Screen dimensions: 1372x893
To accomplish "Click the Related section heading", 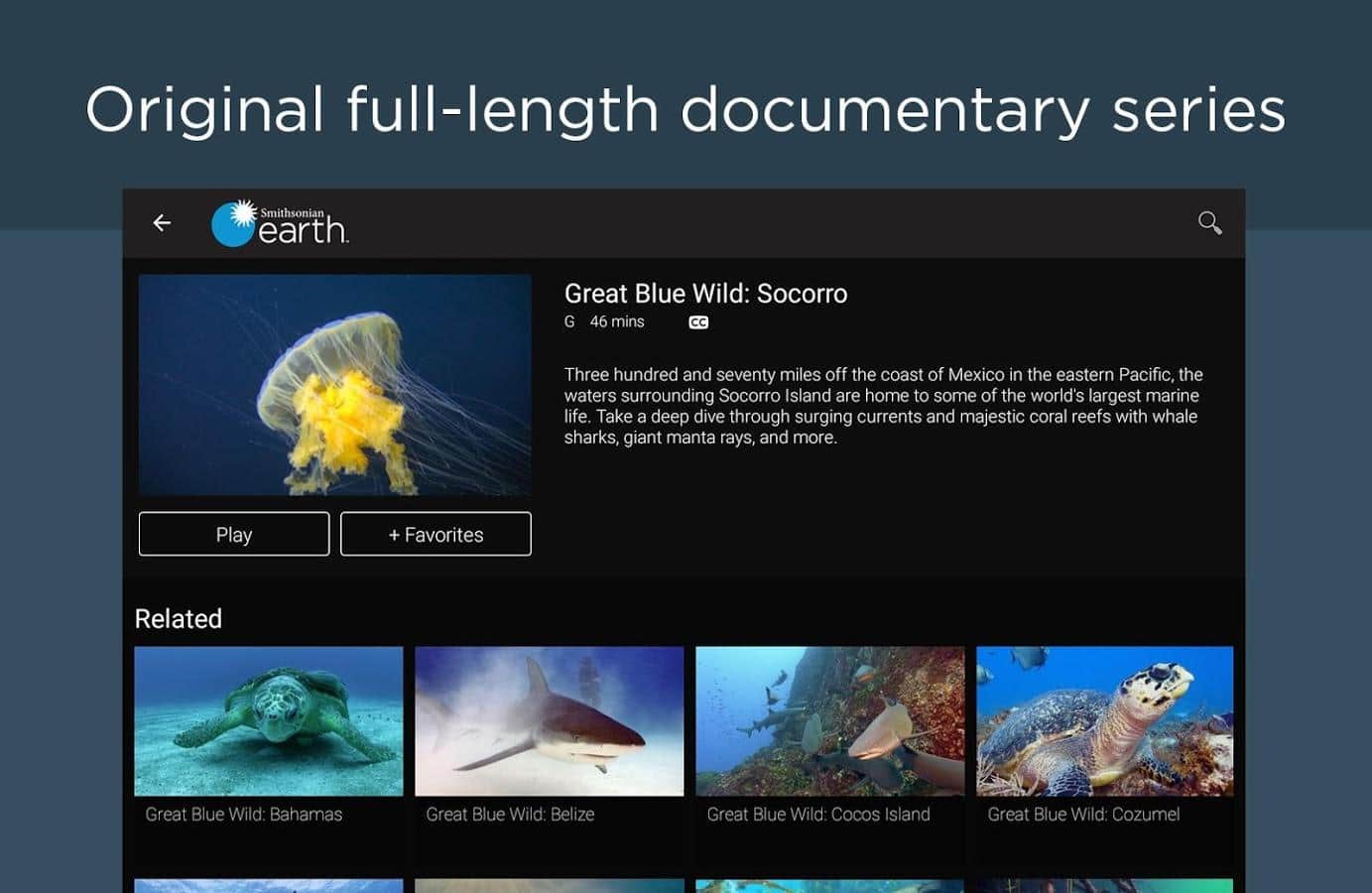I will point(179,619).
